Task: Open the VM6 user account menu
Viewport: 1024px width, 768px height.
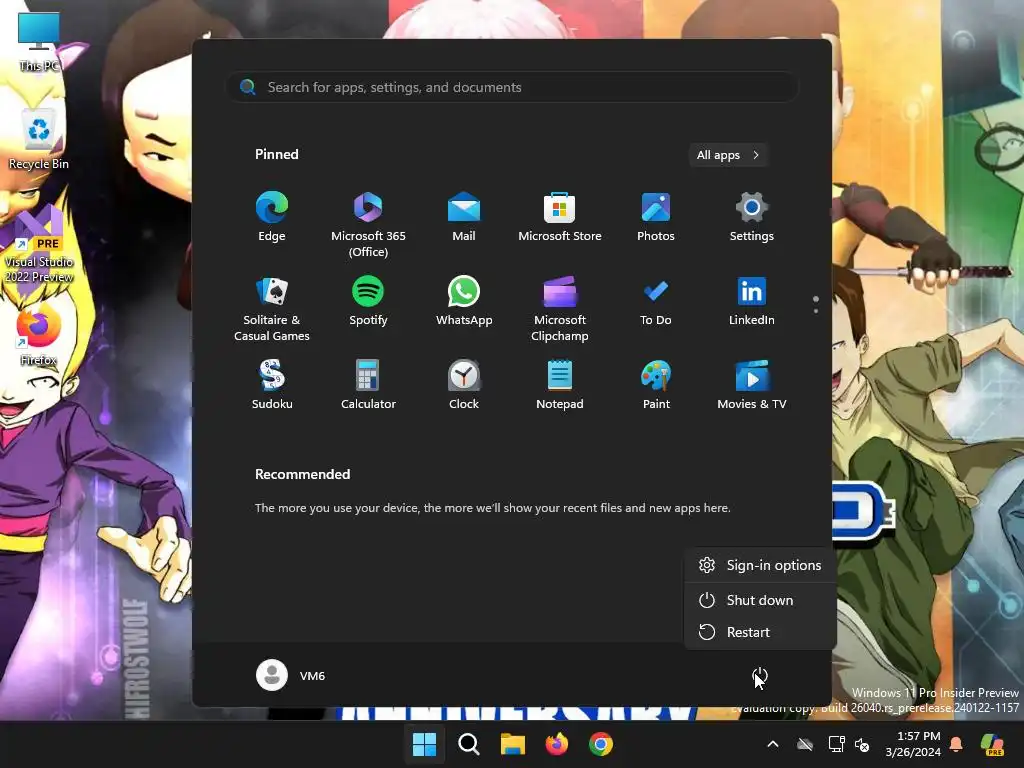Action: pyautogui.click(x=291, y=675)
